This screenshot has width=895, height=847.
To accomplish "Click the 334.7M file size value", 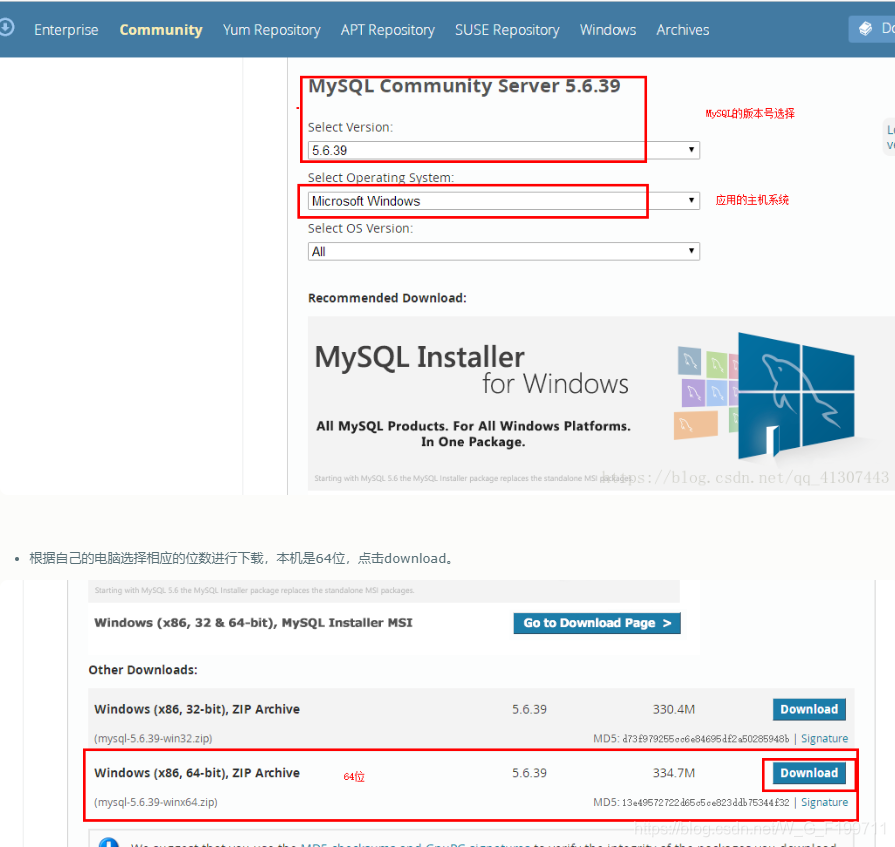I will (674, 773).
